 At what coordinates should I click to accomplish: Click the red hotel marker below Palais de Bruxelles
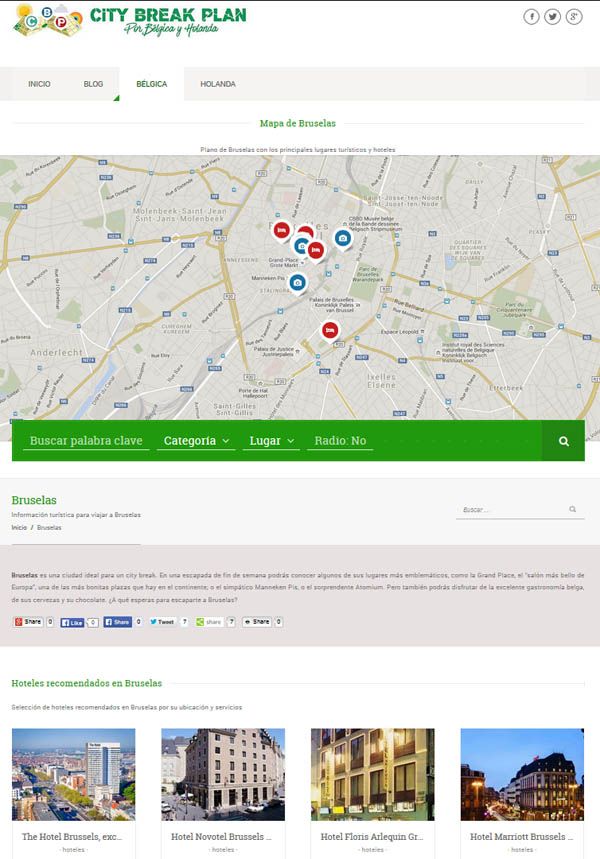click(x=329, y=331)
